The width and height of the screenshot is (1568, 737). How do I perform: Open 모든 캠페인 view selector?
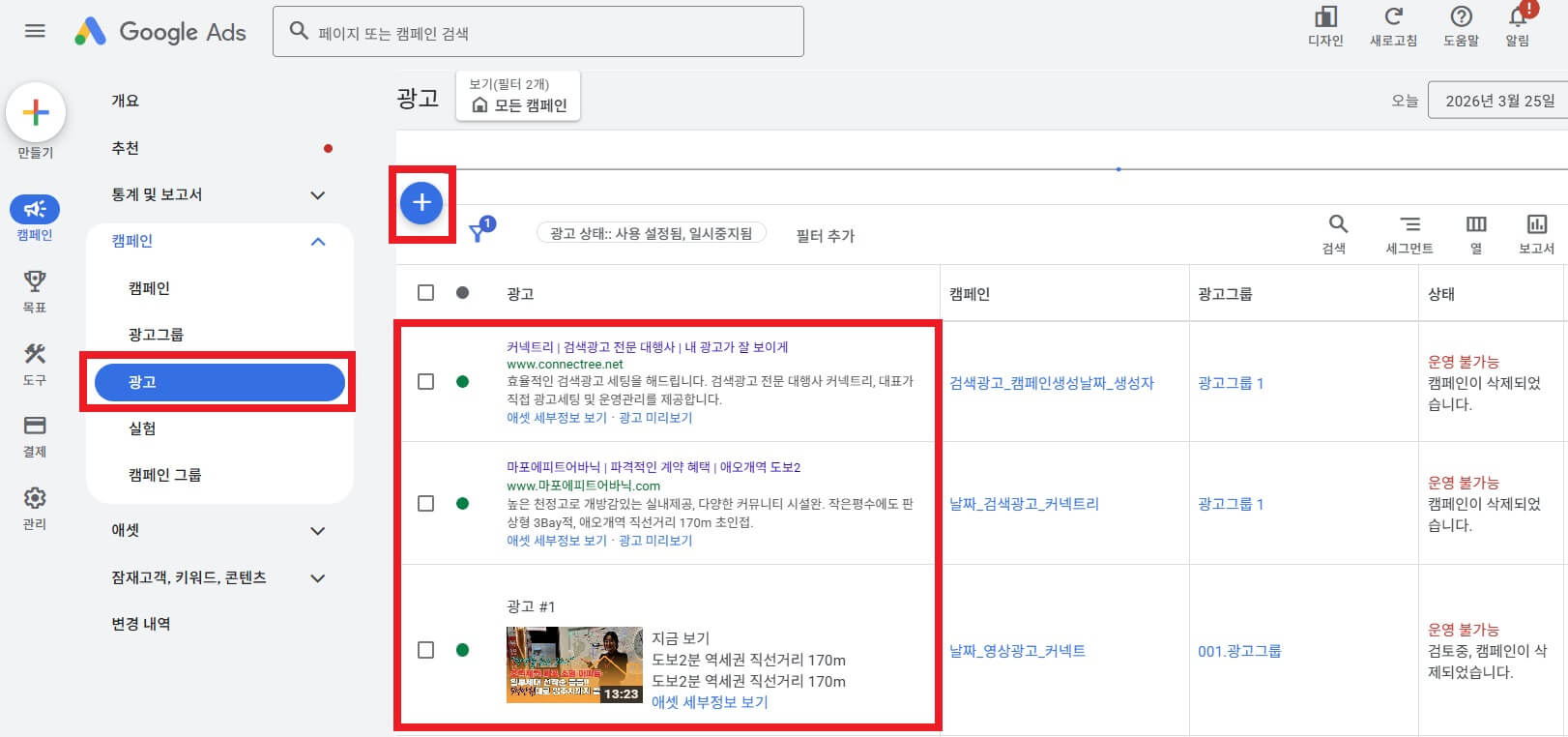pyautogui.click(x=518, y=96)
